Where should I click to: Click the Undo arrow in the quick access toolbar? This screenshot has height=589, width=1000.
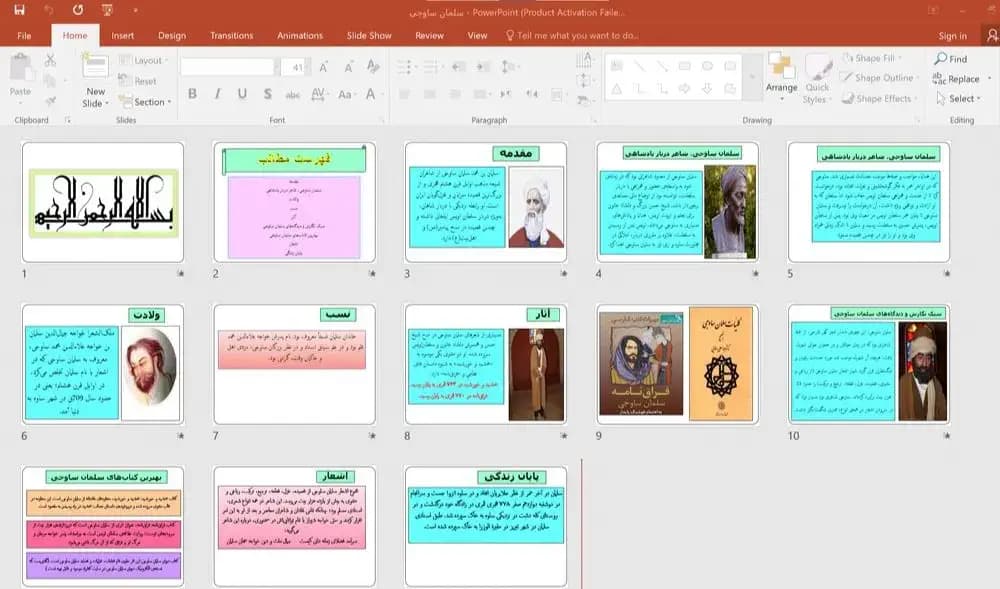[49, 10]
